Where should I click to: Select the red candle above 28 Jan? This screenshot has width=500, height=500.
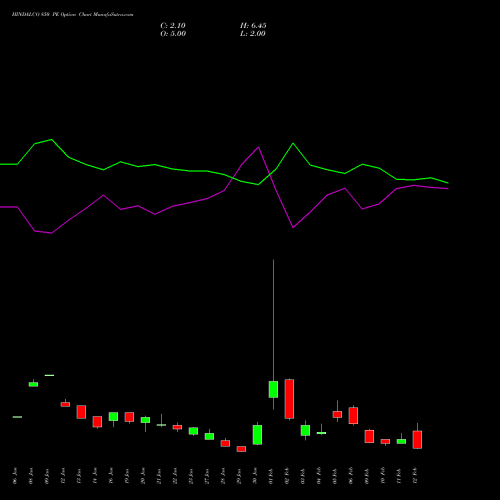pyautogui.click(x=225, y=443)
